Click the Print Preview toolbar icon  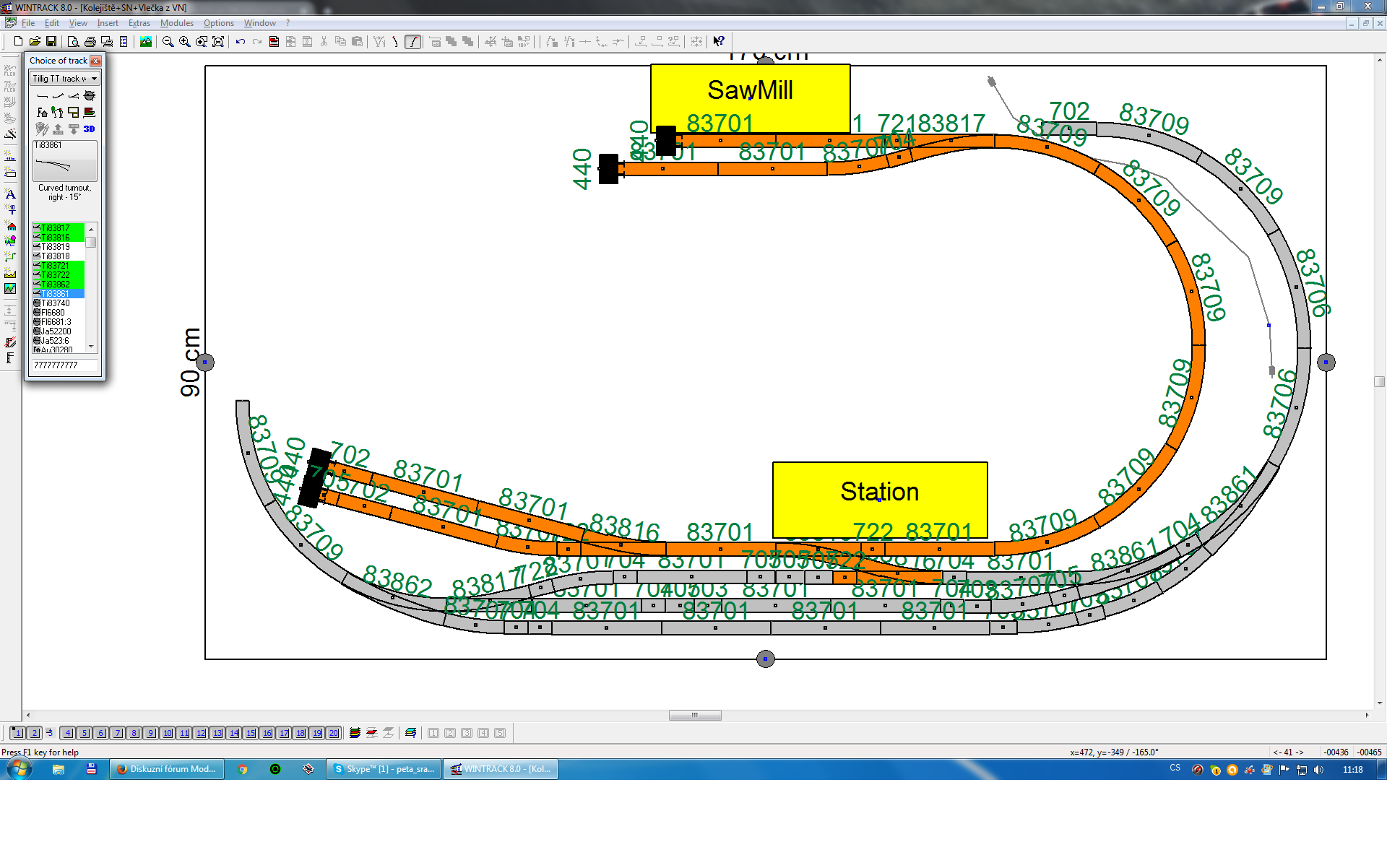pos(73,42)
